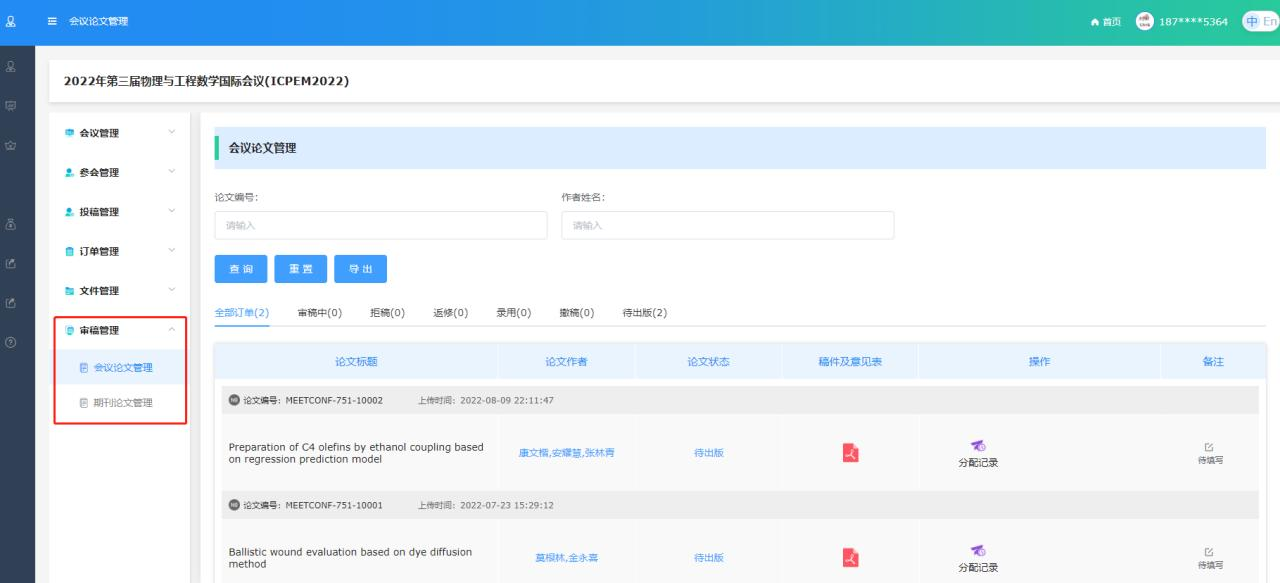
Task: Click the 论文编号 input field
Action: [381, 226]
